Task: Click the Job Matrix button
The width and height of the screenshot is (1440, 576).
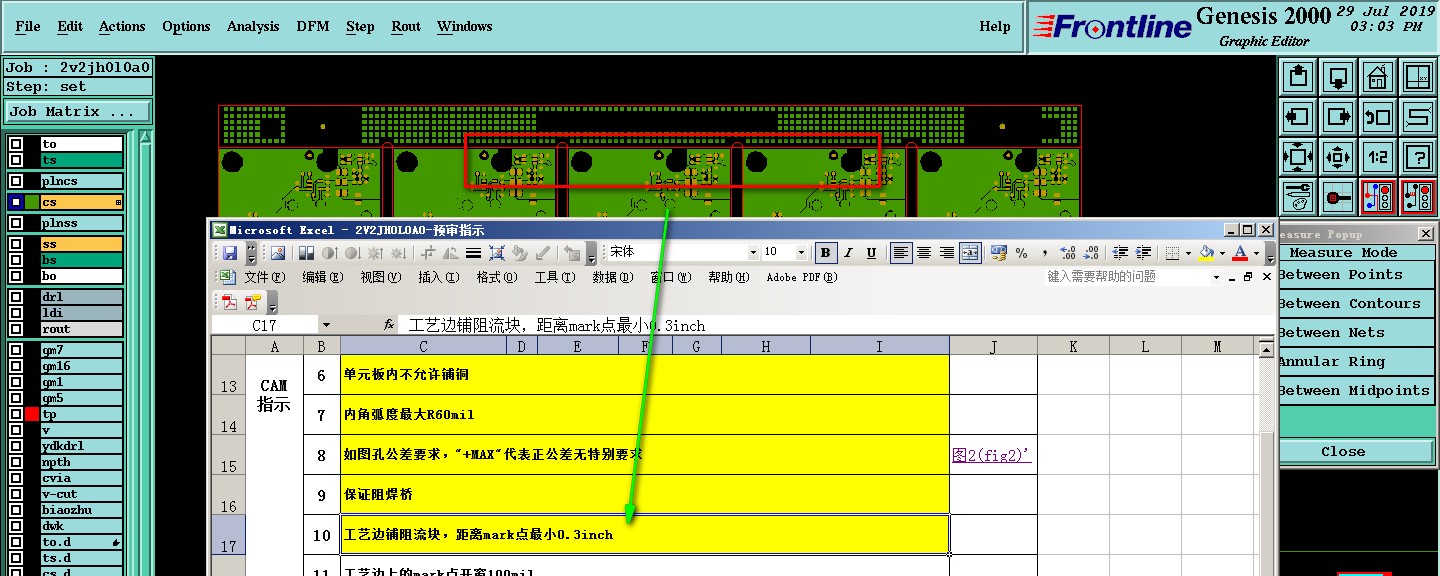Action: [78, 112]
